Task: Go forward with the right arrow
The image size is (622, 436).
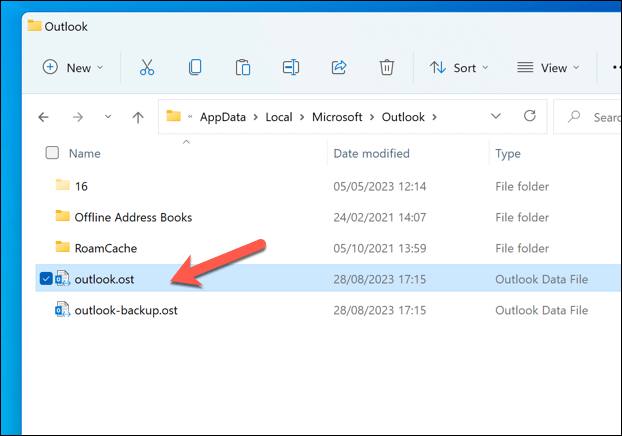Action: pos(78,117)
